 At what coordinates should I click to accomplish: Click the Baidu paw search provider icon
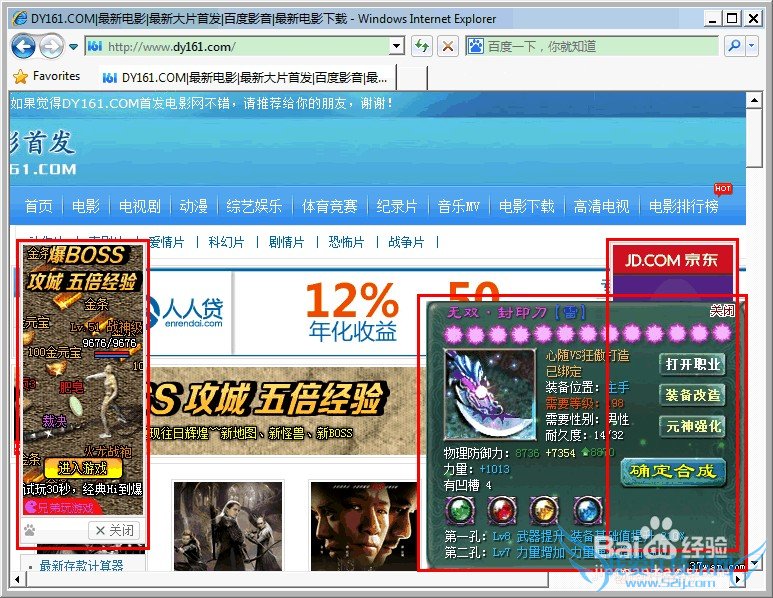[475, 46]
